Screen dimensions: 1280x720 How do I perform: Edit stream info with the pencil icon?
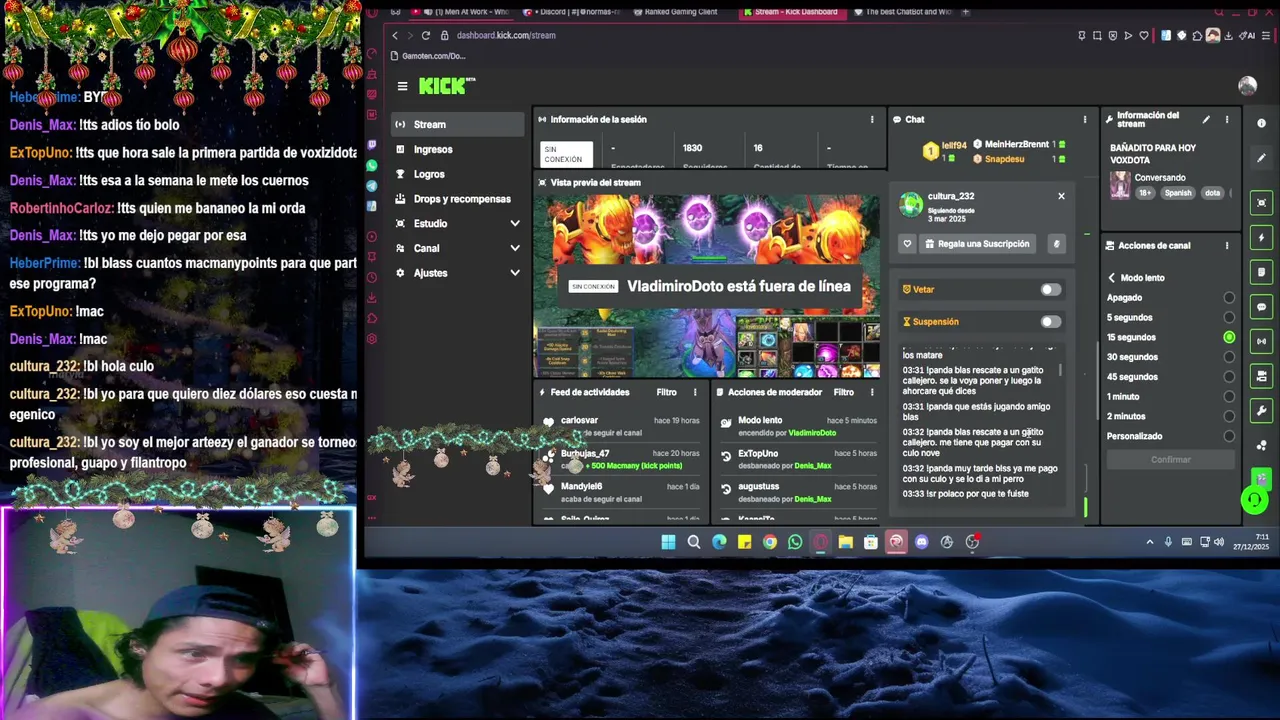pos(1206,119)
